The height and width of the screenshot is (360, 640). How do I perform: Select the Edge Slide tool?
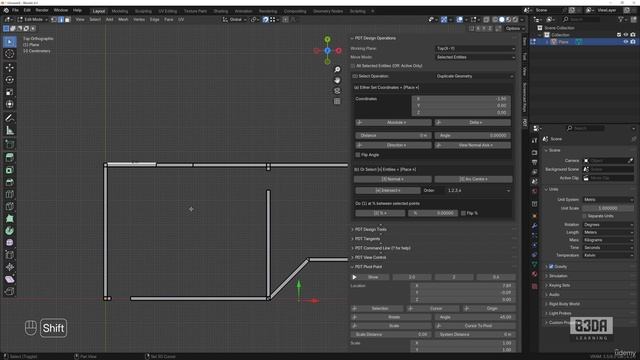9,255
